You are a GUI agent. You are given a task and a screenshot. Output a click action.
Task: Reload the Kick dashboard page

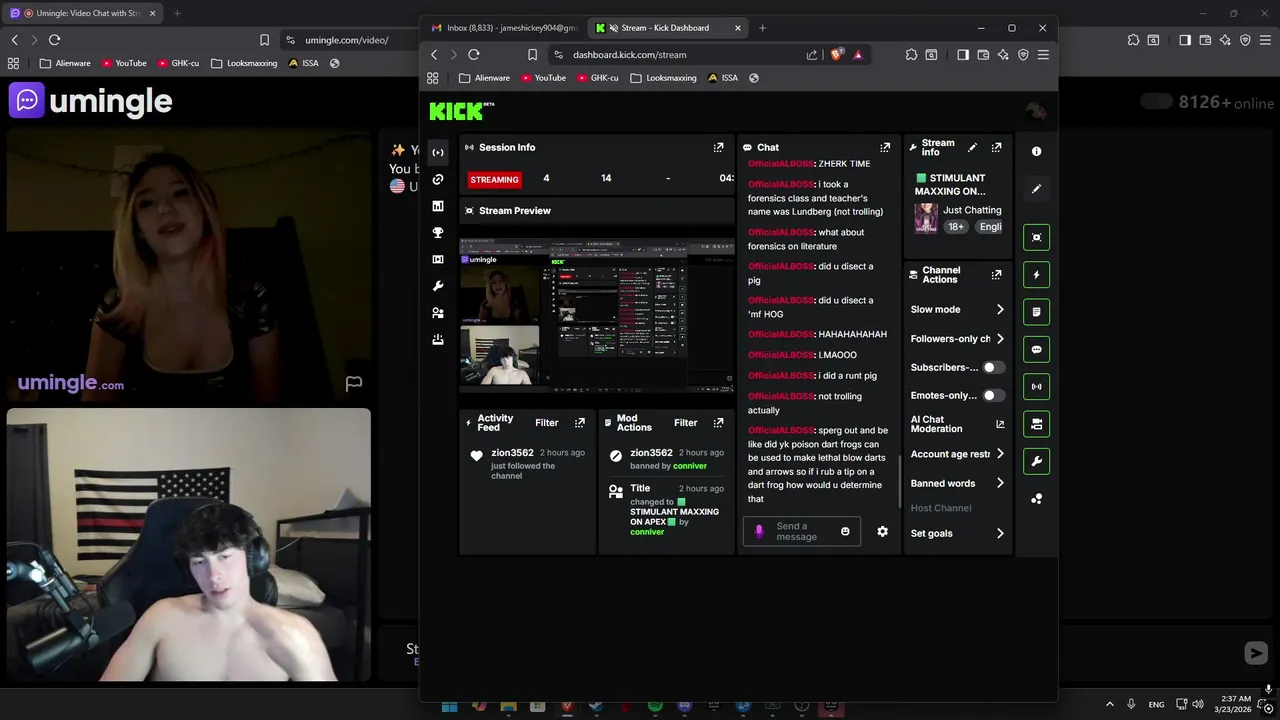click(x=474, y=55)
